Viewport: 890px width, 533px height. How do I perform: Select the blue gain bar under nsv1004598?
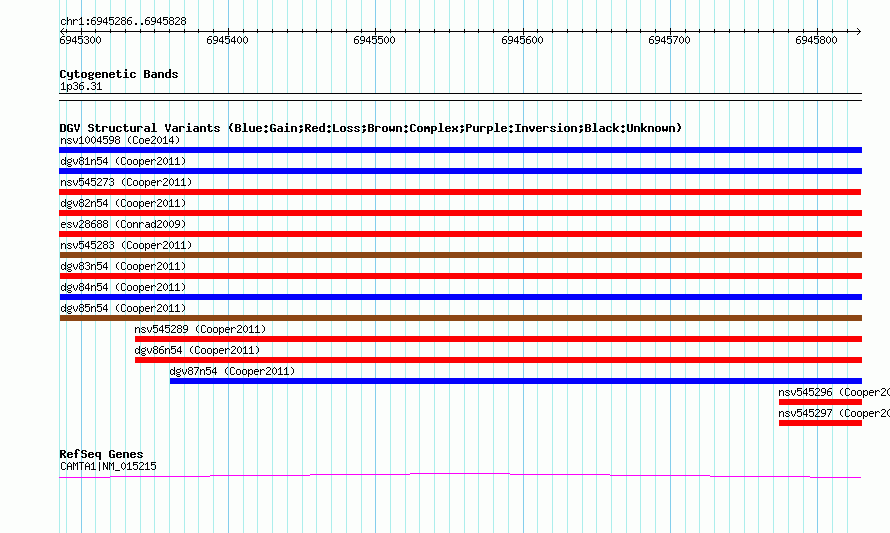click(460, 150)
